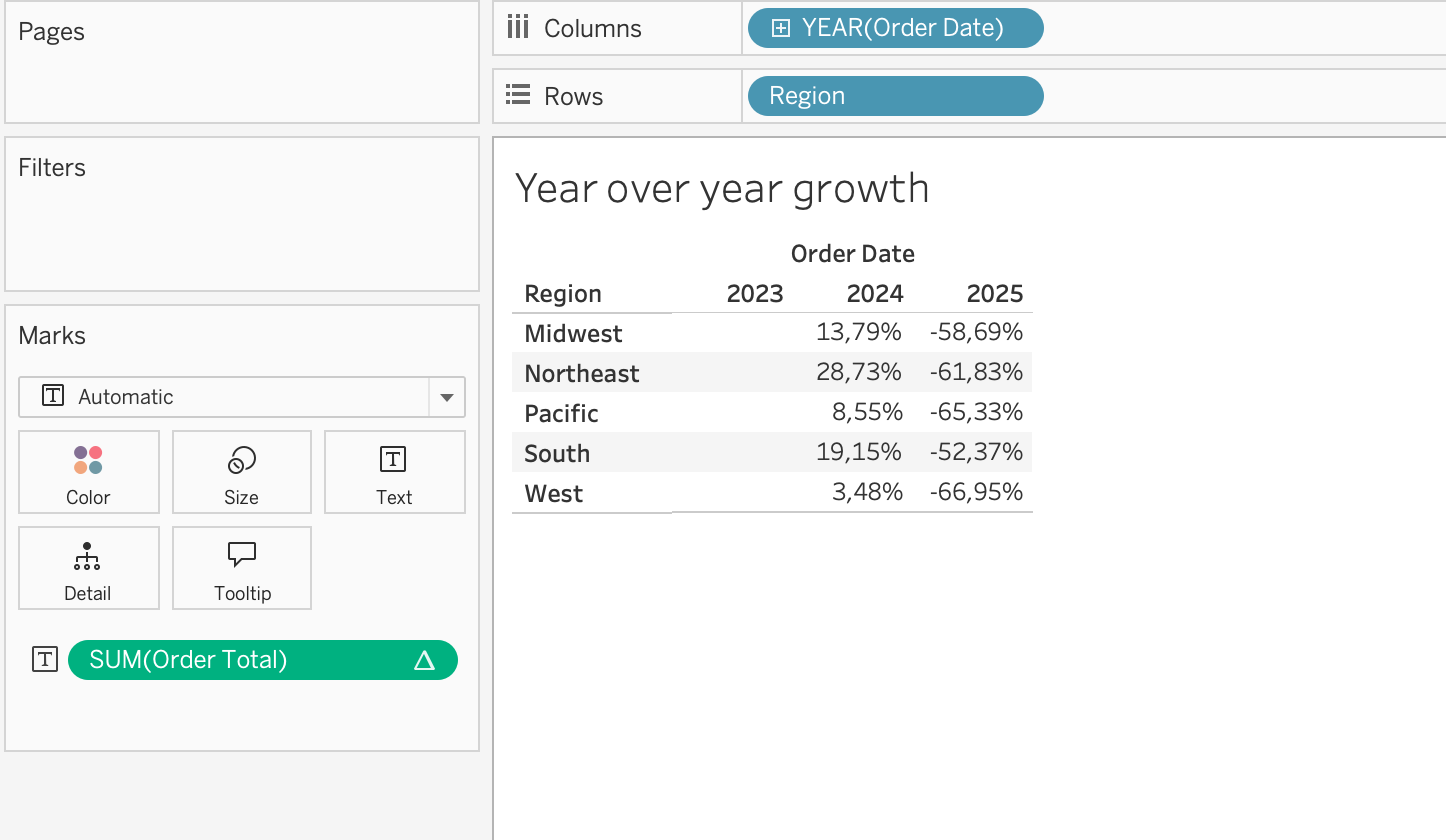
Task: Select the Region pill on Rows
Action: coord(894,96)
